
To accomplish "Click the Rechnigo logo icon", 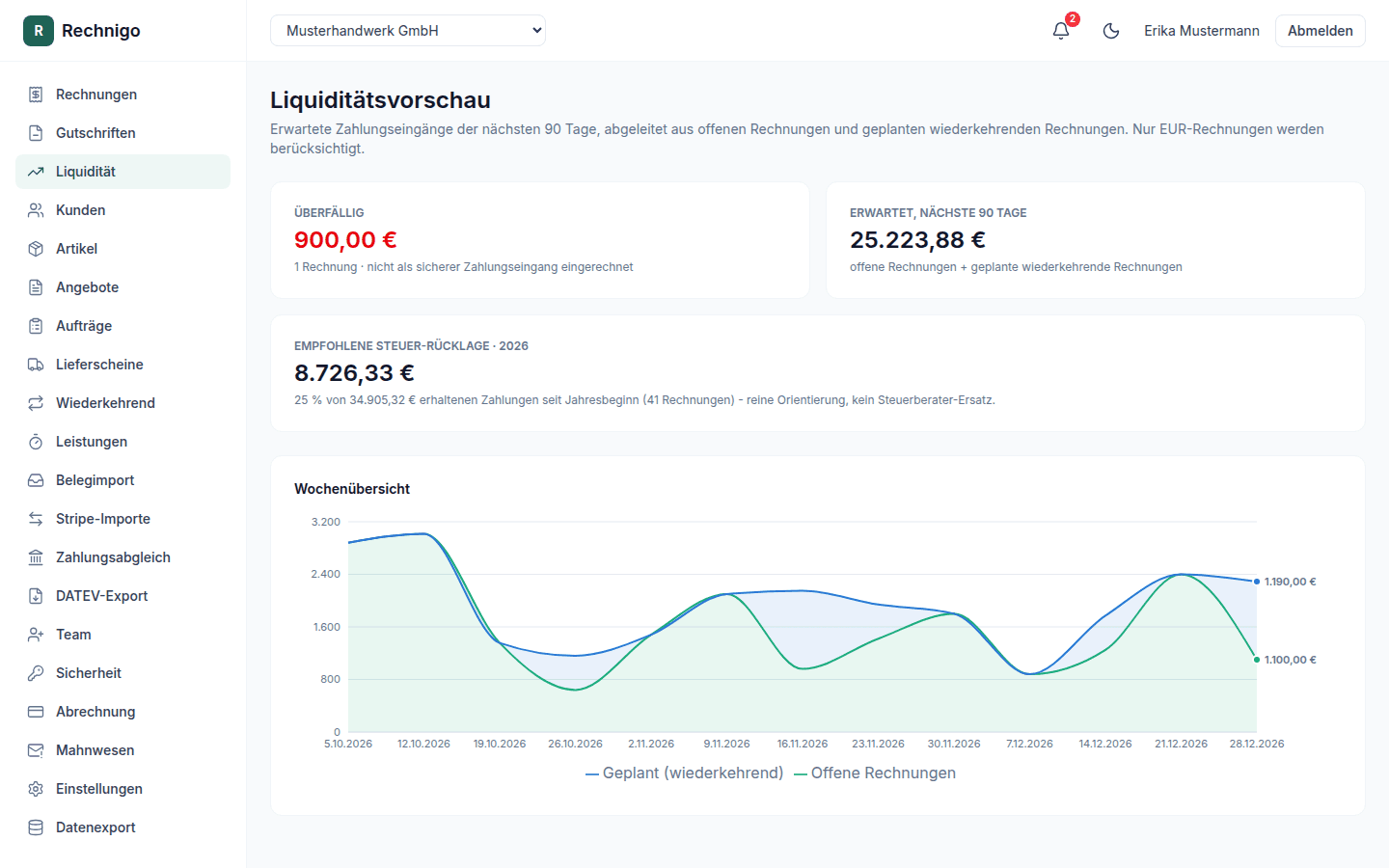I will pyautogui.click(x=39, y=31).
